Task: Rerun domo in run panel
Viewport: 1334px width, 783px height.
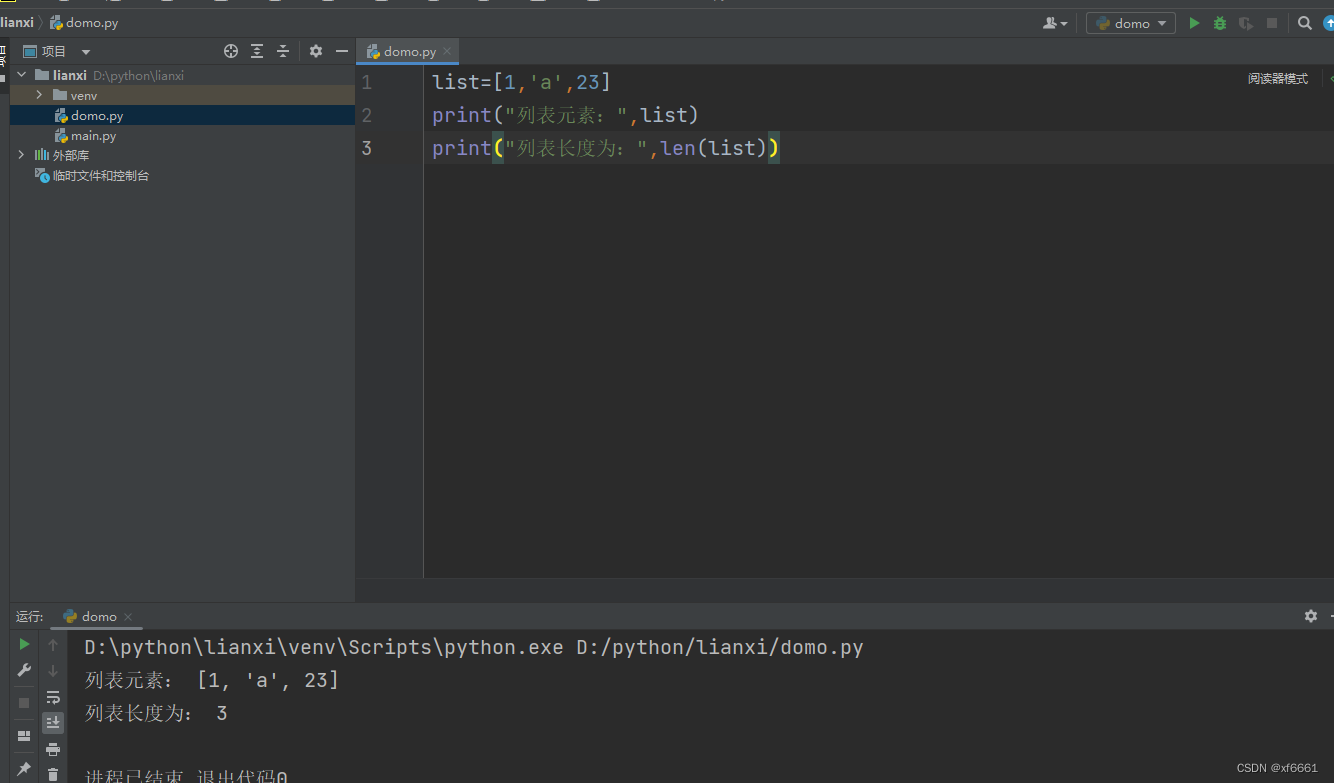Action: pos(24,645)
